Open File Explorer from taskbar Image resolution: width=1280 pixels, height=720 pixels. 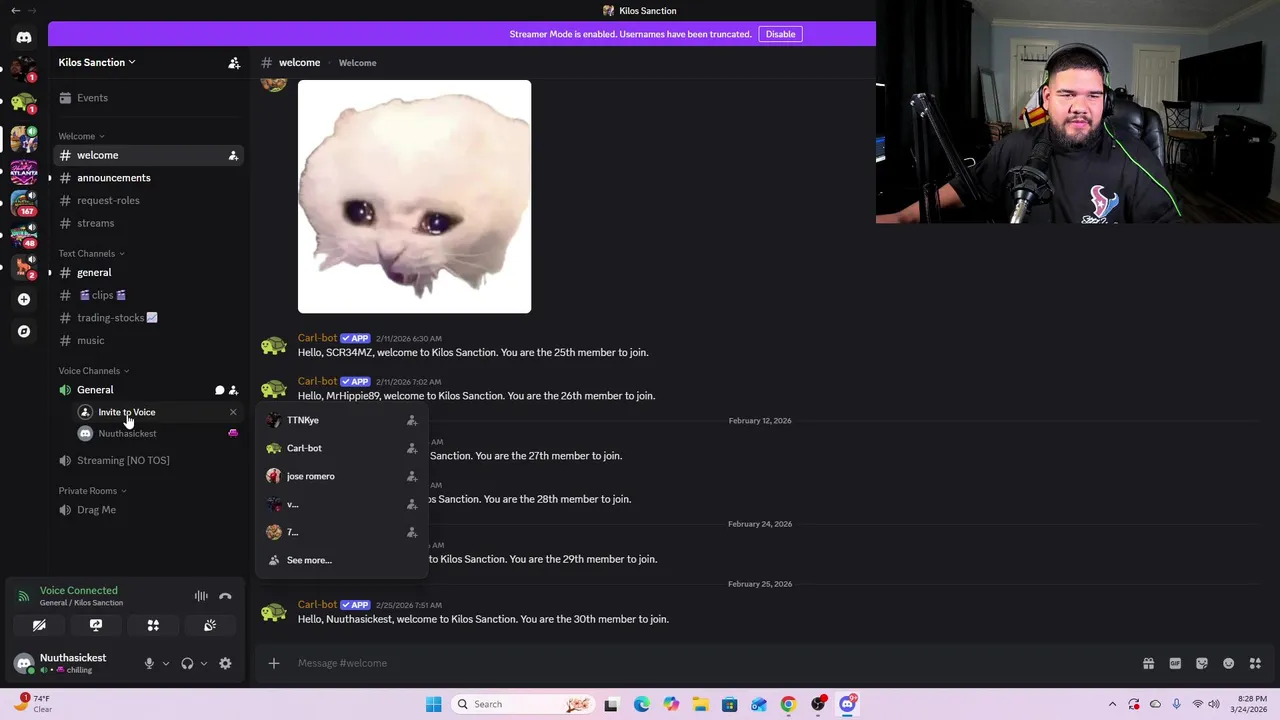(700, 704)
